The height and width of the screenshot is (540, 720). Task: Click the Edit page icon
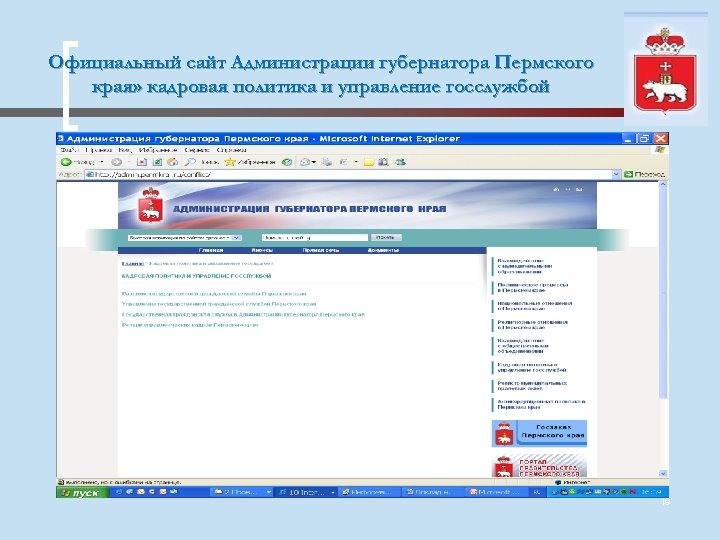click(343, 162)
